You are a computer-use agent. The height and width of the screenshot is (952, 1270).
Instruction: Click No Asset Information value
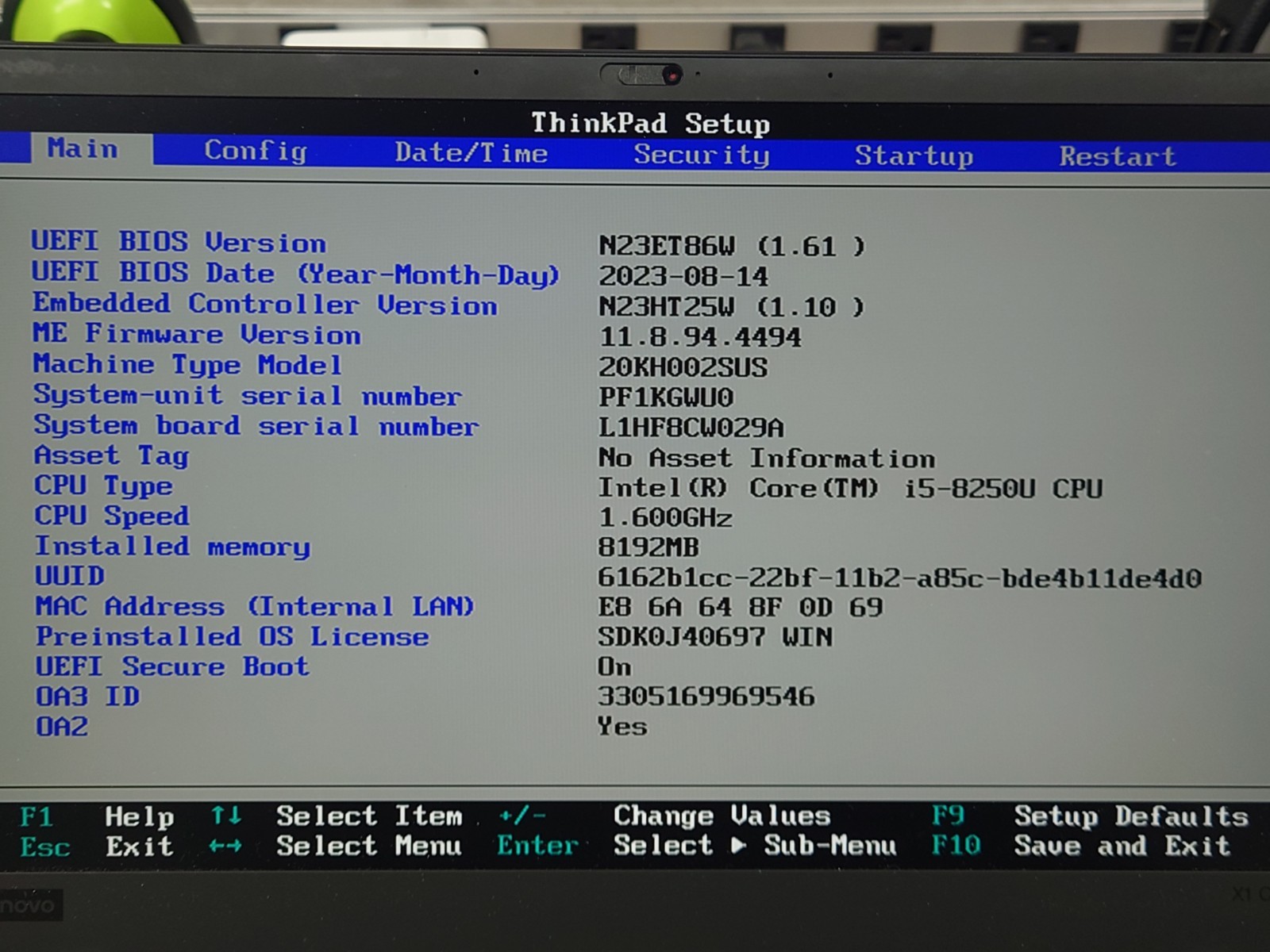[767, 459]
